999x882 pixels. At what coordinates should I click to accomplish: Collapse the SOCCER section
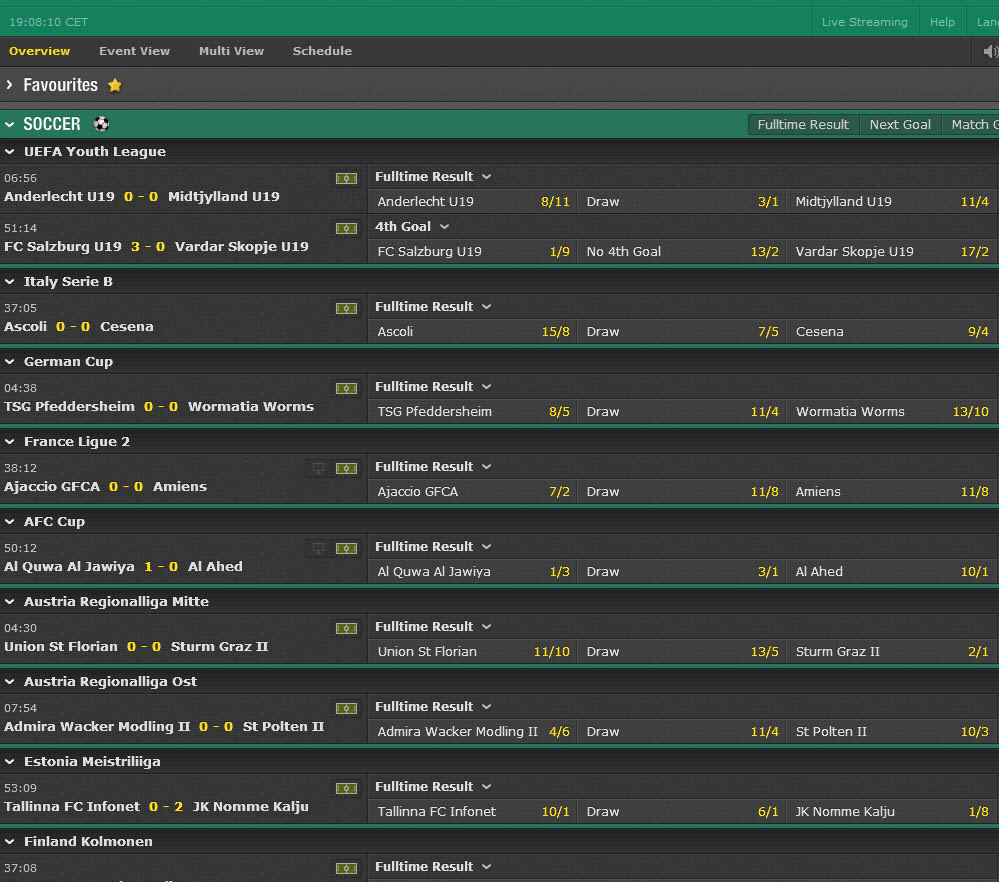pyautogui.click(x=9, y=124)
